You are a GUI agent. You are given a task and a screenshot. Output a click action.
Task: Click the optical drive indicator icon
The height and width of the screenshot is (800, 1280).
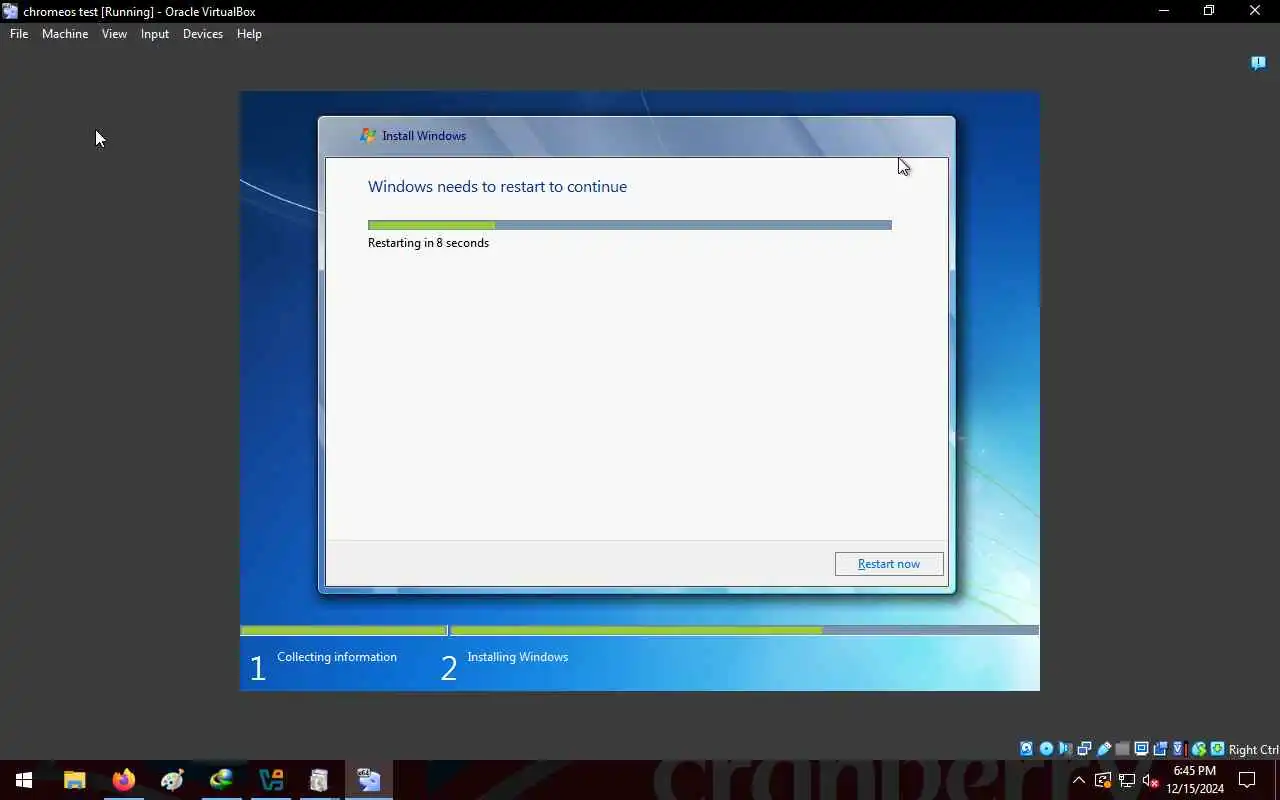[x=1046, y=749]
